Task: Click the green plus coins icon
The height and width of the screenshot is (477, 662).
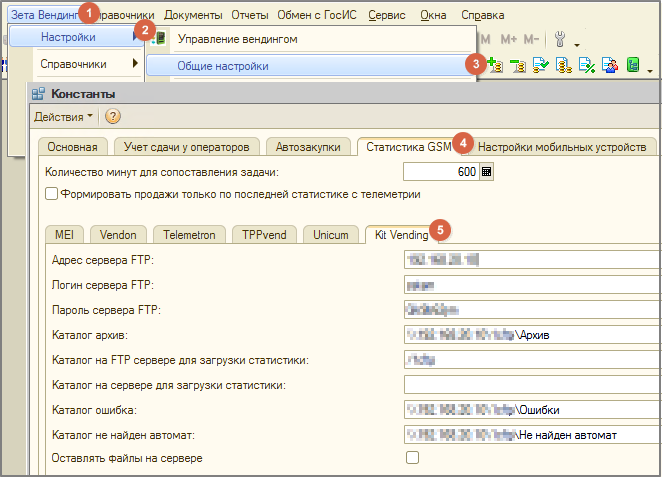Action: pyautogui.click(x=495, y=65)
